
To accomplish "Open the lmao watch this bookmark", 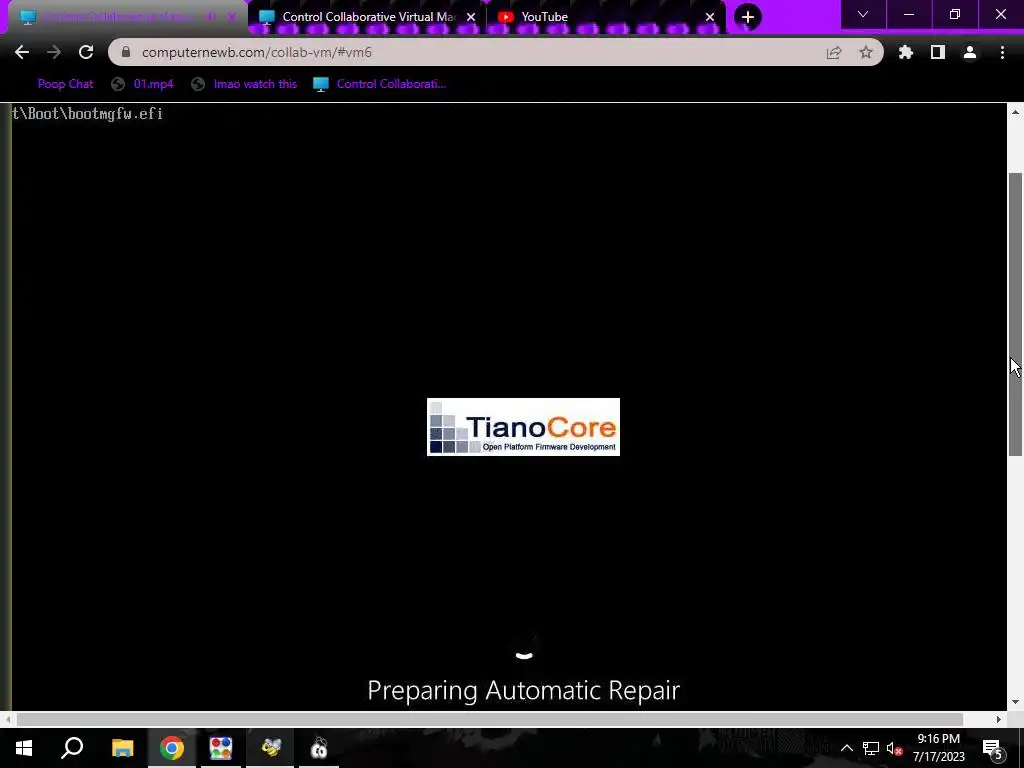I will click(244, 84).
